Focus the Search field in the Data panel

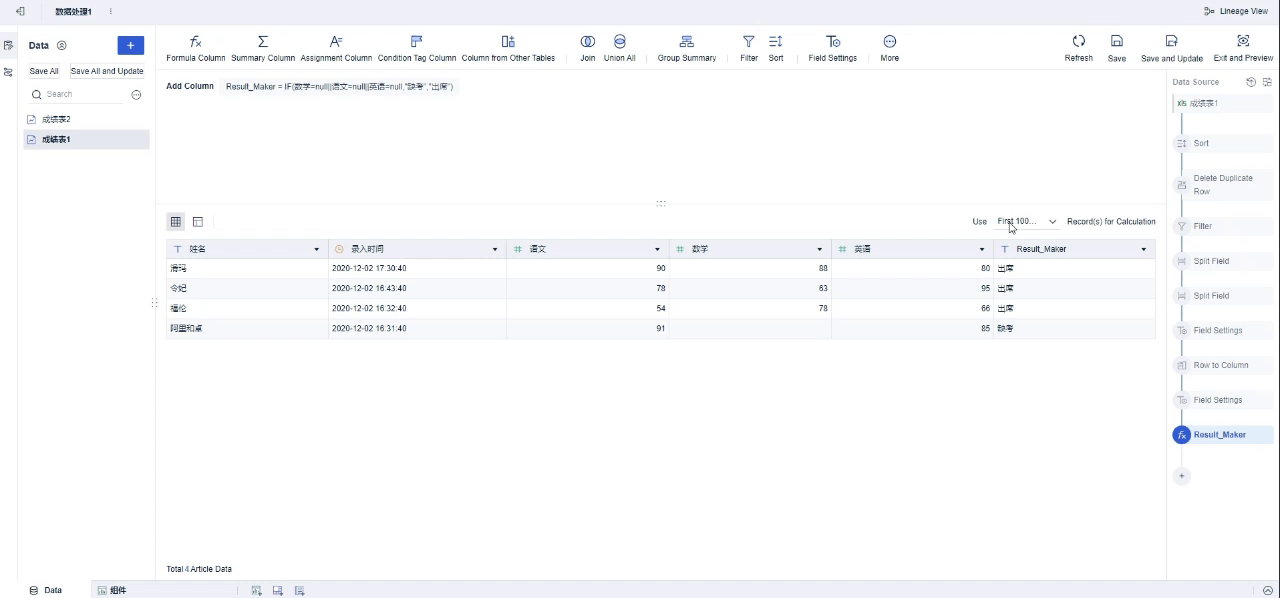(78, 94)
